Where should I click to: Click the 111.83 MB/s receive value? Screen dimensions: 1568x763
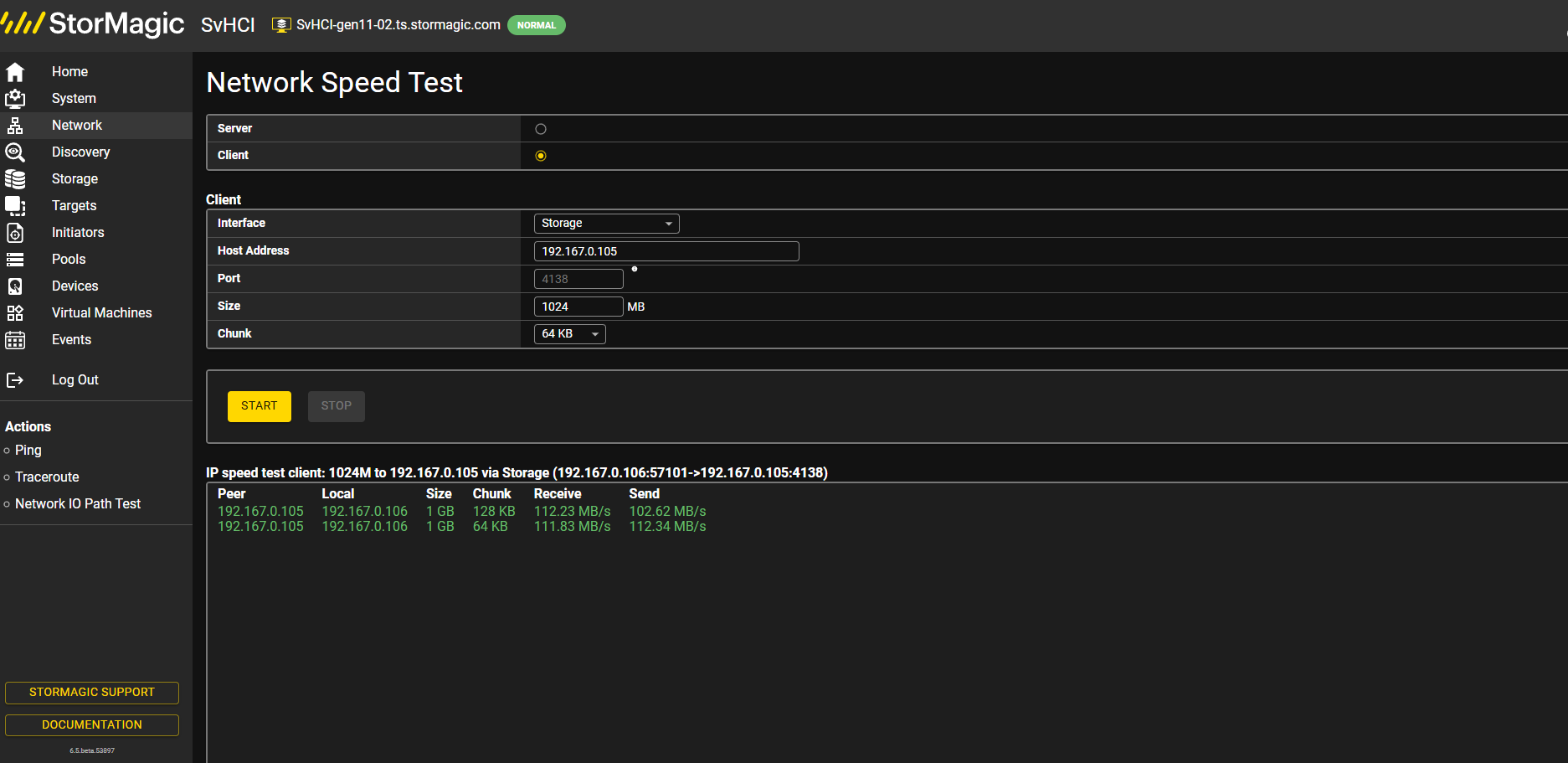(573, 527)
